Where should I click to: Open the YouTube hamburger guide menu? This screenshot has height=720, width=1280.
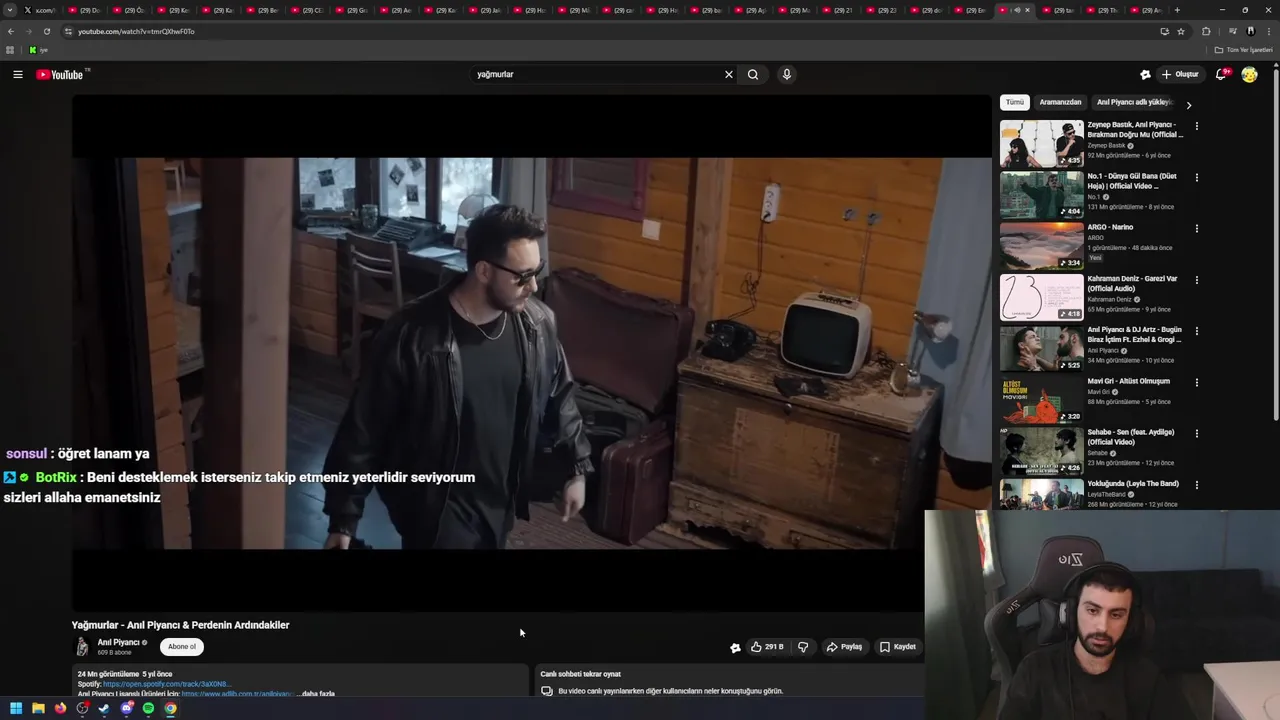point(18,74)
